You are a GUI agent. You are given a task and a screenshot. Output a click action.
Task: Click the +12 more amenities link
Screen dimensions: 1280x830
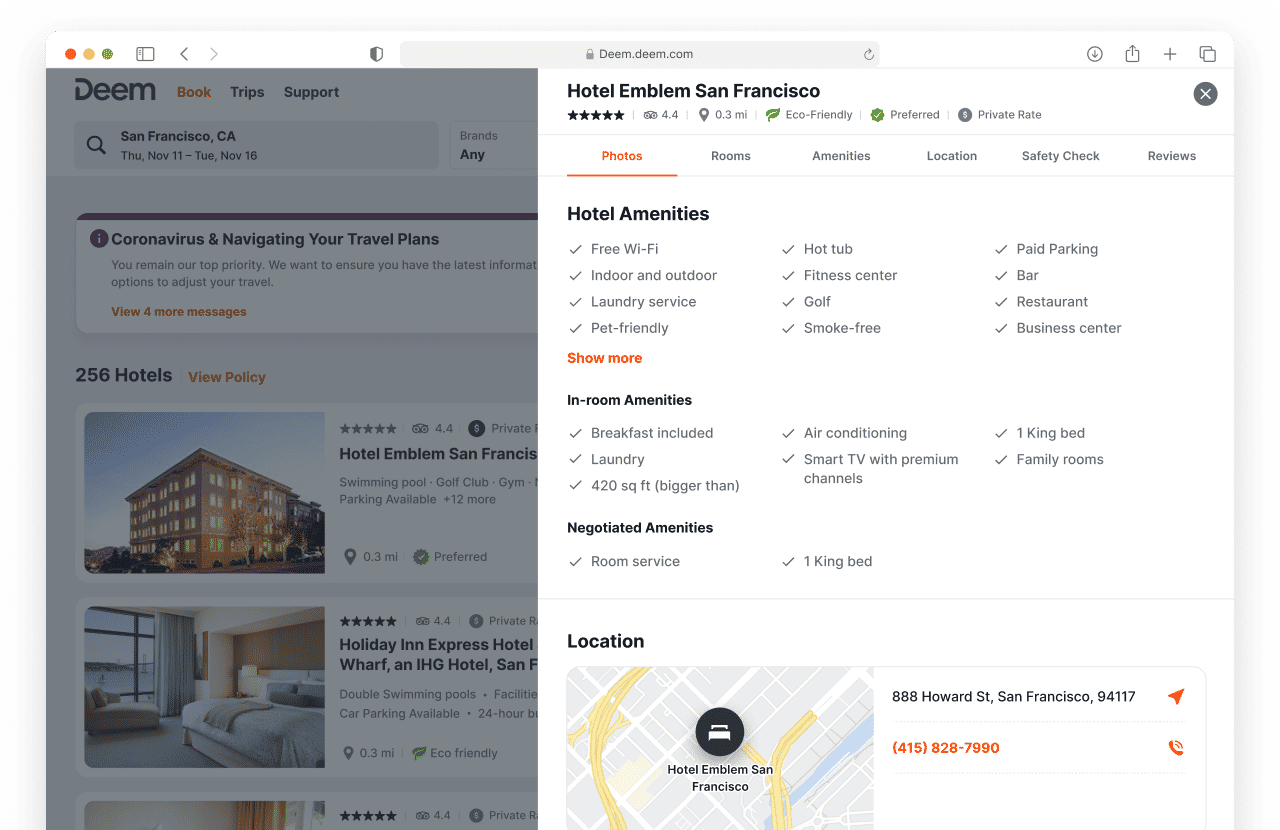[x=470, y=499]
